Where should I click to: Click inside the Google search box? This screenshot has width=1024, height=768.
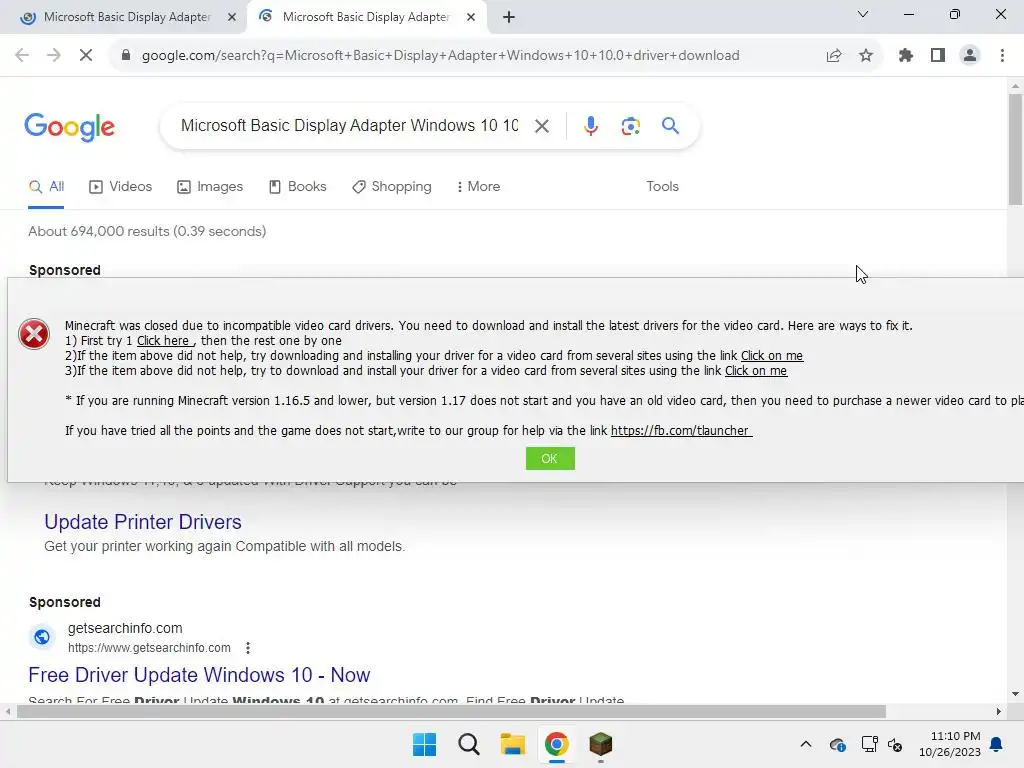click(349, 125)
